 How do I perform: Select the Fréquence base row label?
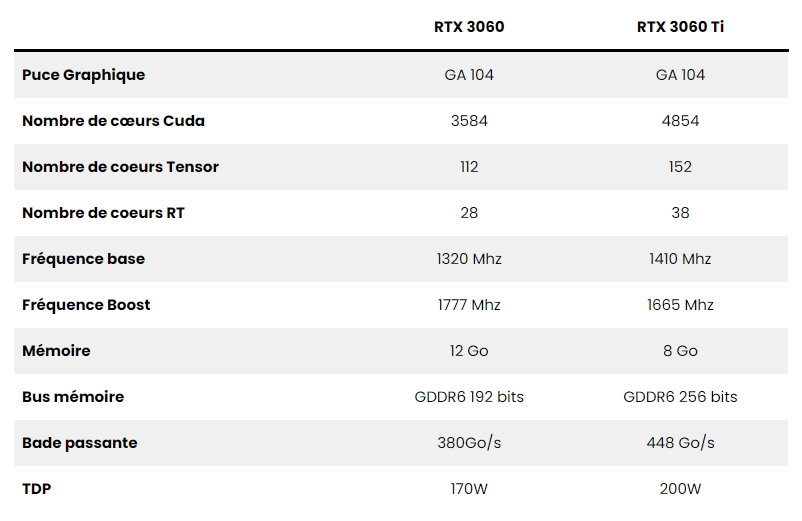click(x=83, y=259)
